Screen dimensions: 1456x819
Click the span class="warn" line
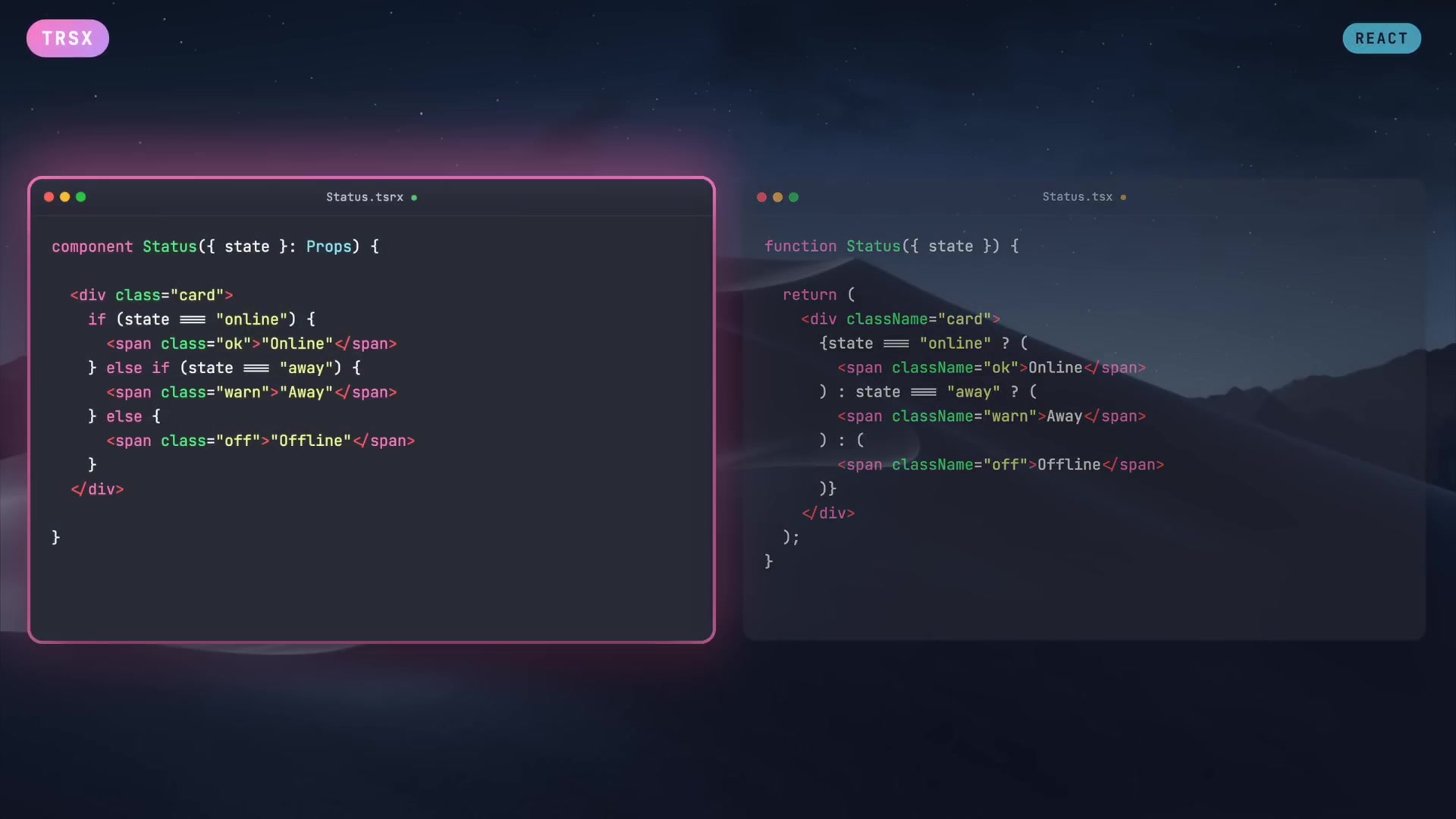(x=252, y=392)
